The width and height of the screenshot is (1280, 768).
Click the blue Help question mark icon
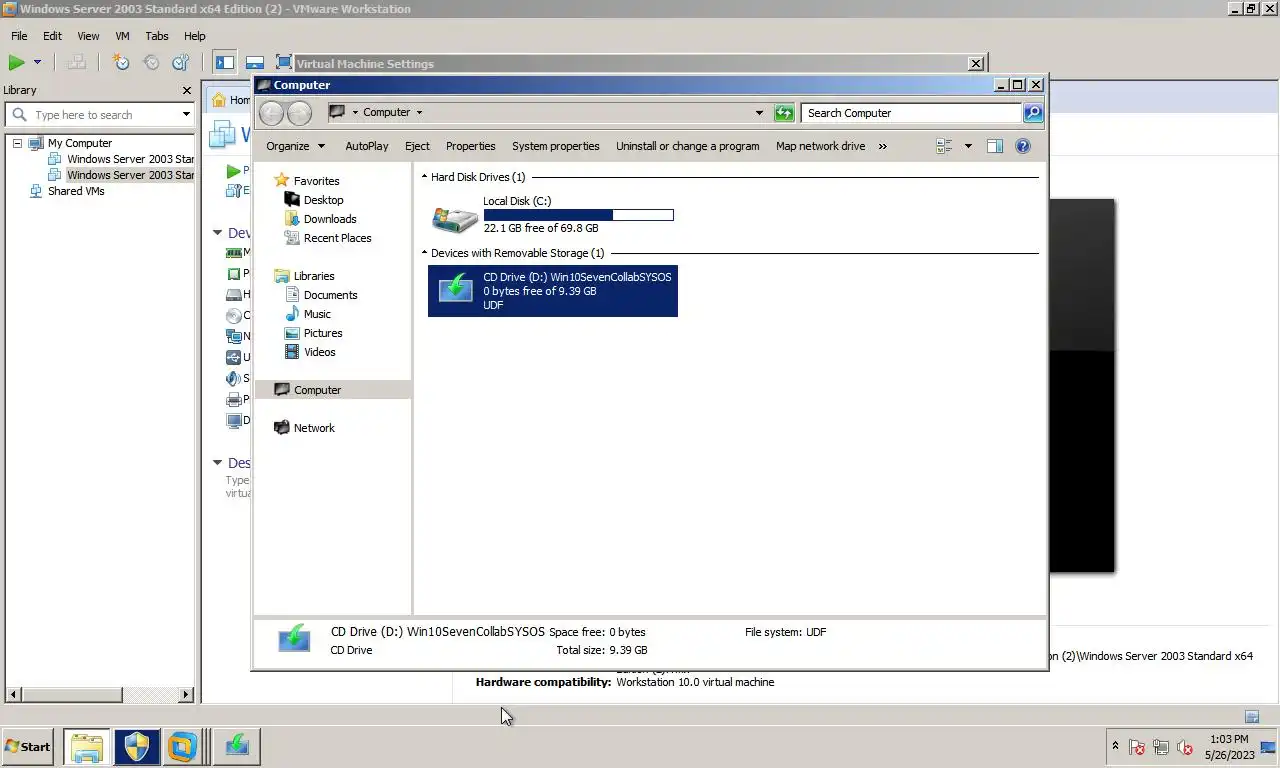click(1023, 146)
